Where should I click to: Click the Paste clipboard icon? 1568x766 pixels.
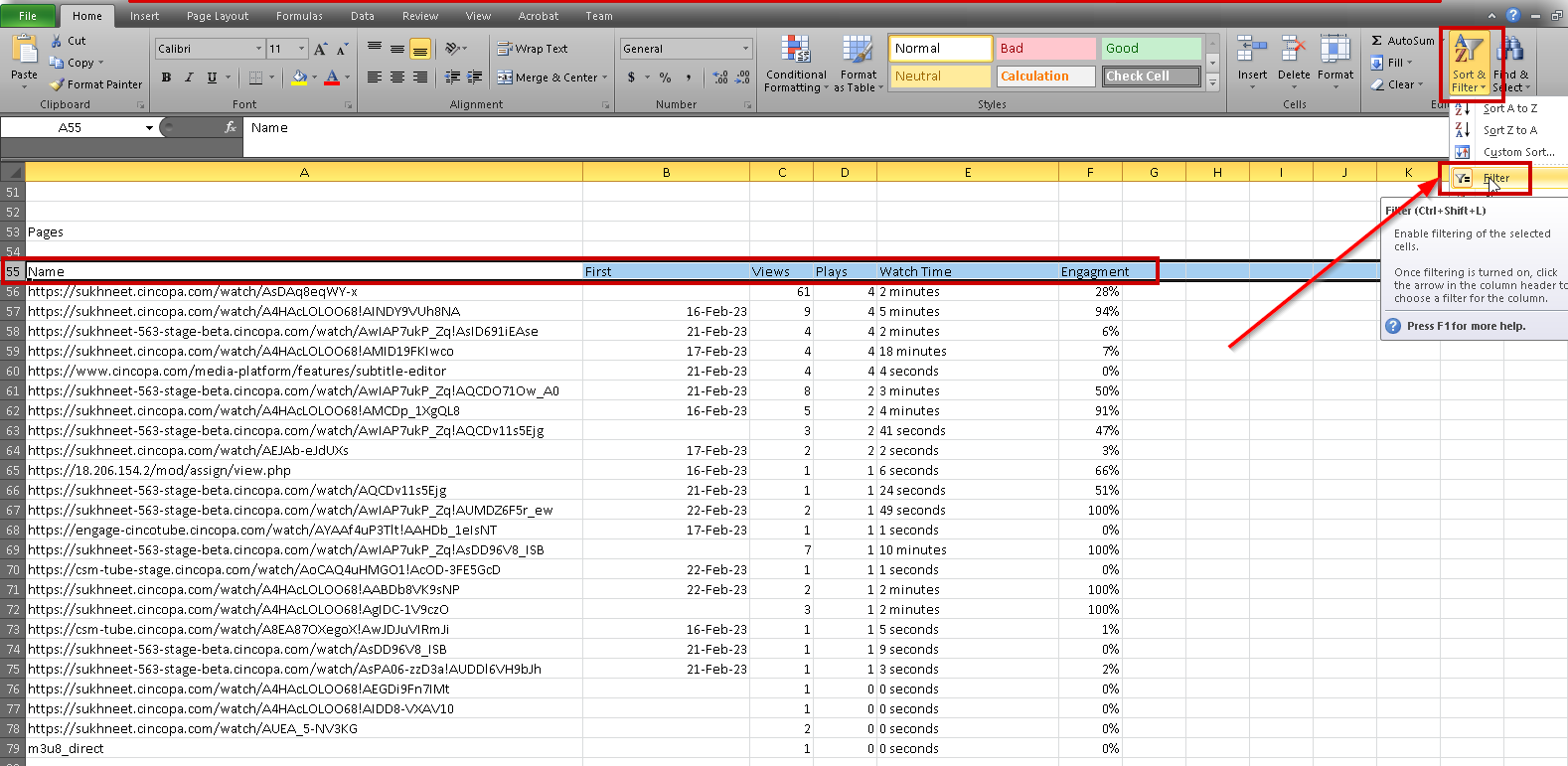[x=24, y=48]
